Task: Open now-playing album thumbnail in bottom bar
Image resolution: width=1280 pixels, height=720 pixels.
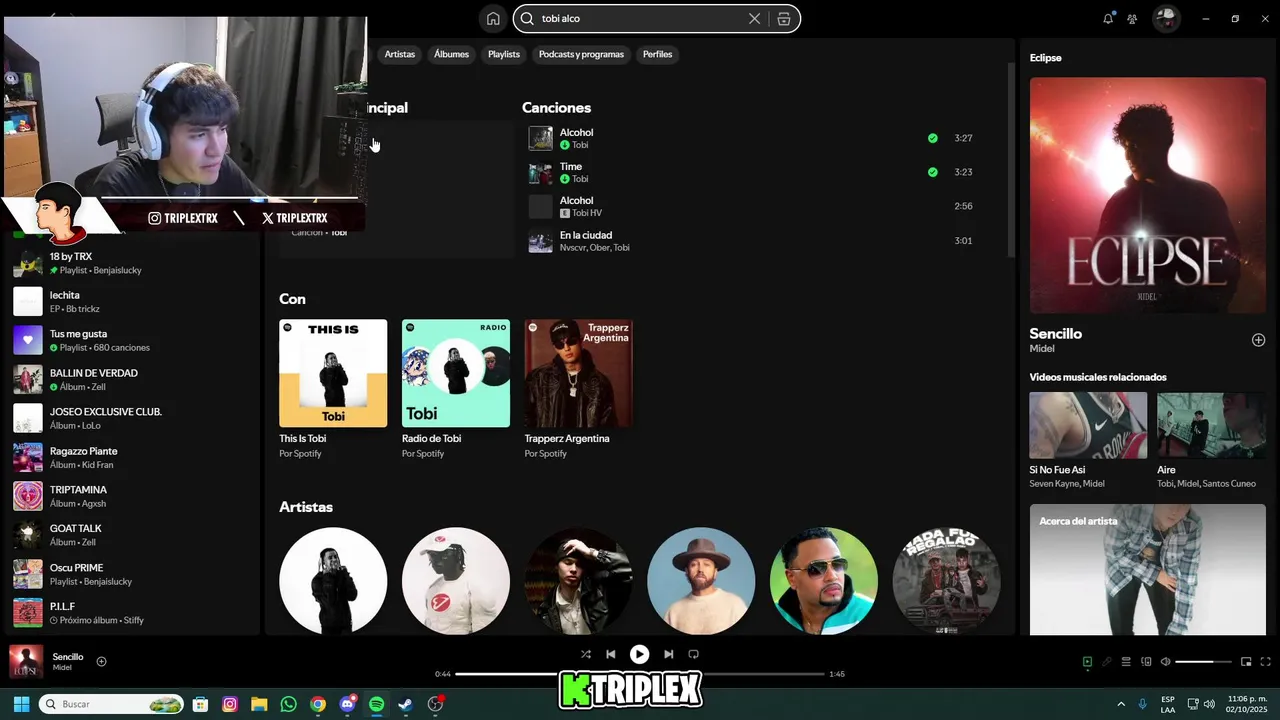Action: pos(26,662)
